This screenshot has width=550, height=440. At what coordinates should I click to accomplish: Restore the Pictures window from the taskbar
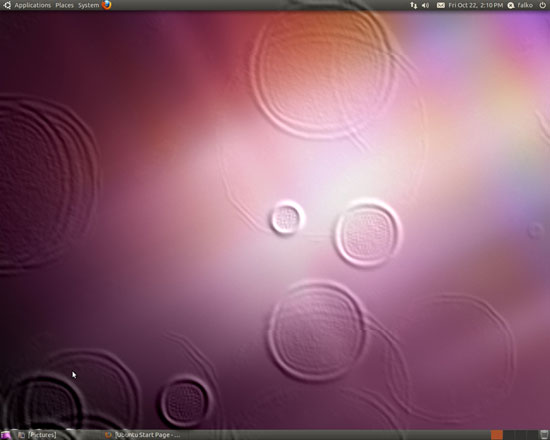[x=38, y=435]
